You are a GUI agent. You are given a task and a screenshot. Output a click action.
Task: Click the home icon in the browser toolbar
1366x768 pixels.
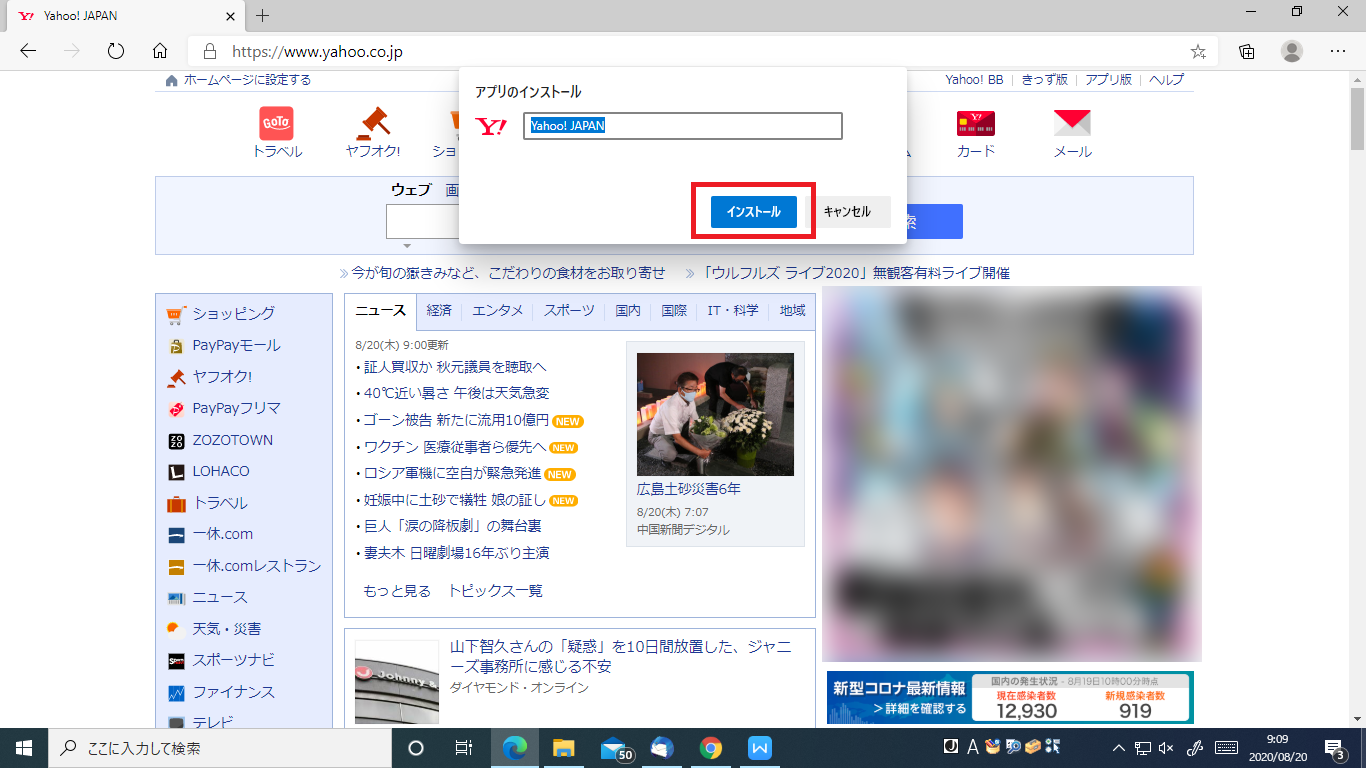159,52
